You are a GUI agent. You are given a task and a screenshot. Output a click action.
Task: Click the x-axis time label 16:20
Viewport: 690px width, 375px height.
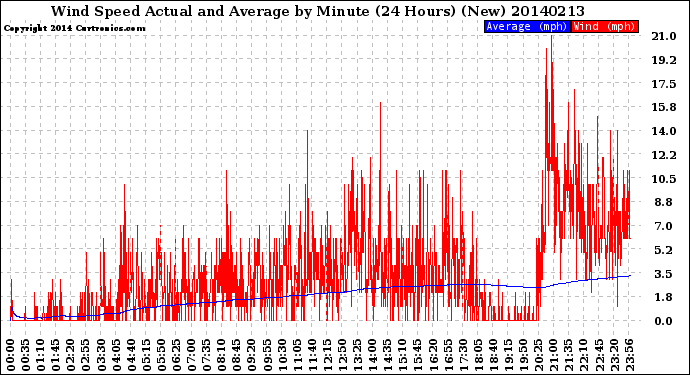[x=433, y=355]
